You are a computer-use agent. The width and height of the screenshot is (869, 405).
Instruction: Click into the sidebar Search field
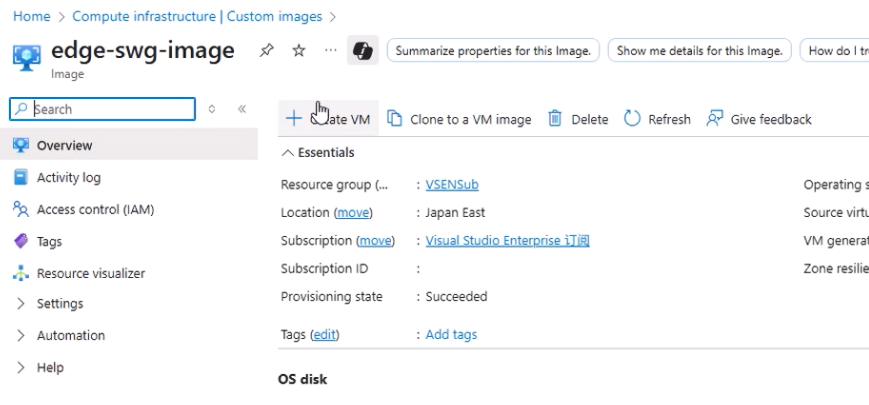103,109
